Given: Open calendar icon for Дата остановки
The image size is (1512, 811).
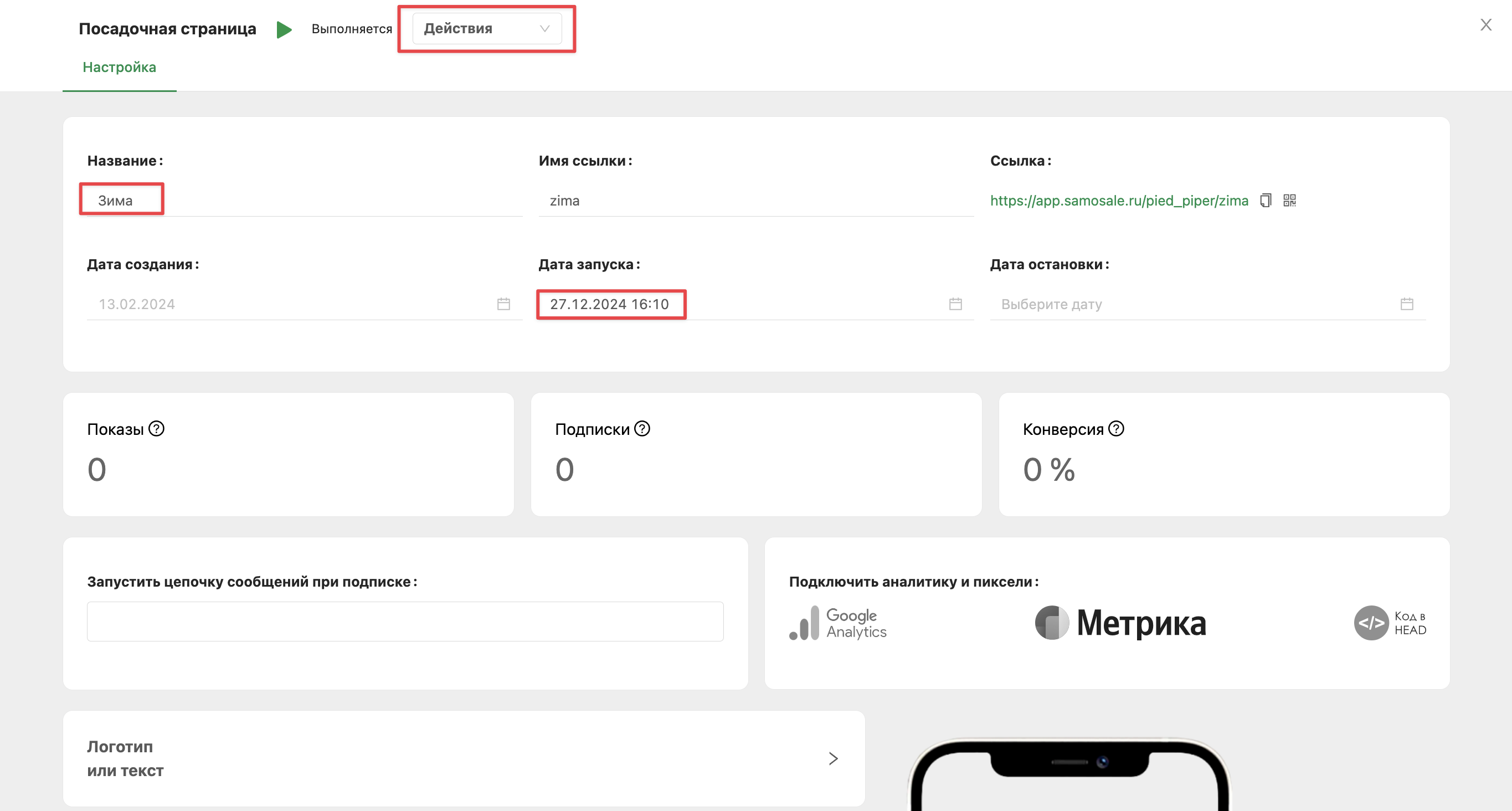Looking at the screenshot, I should [x=1406, y=304].
